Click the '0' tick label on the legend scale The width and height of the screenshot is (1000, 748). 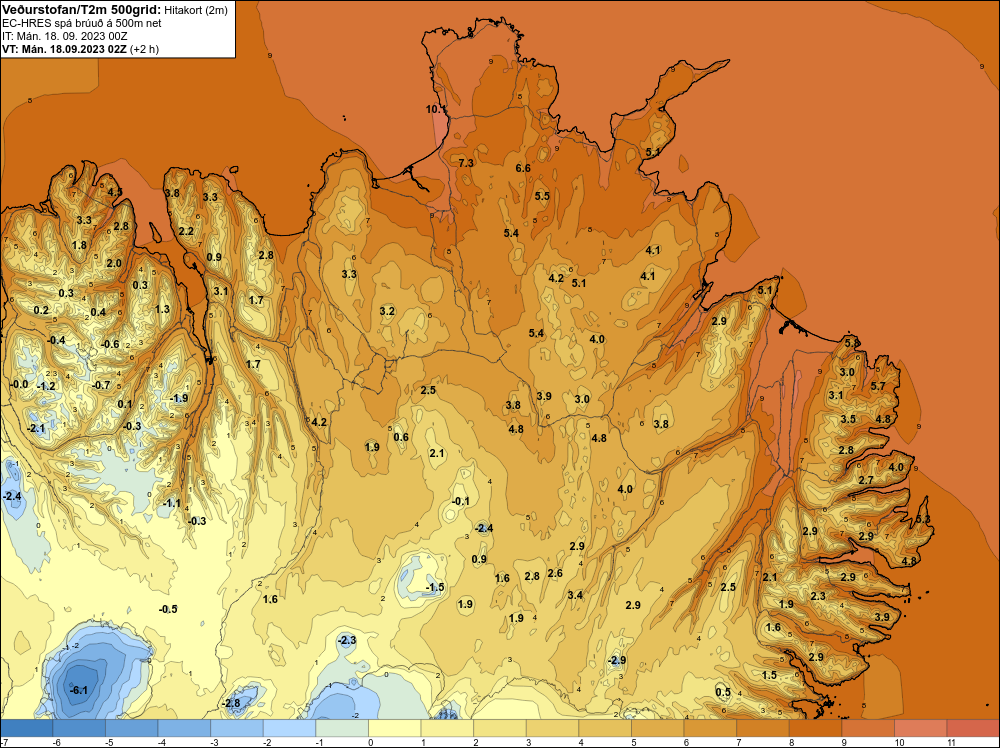pos(370,742)
